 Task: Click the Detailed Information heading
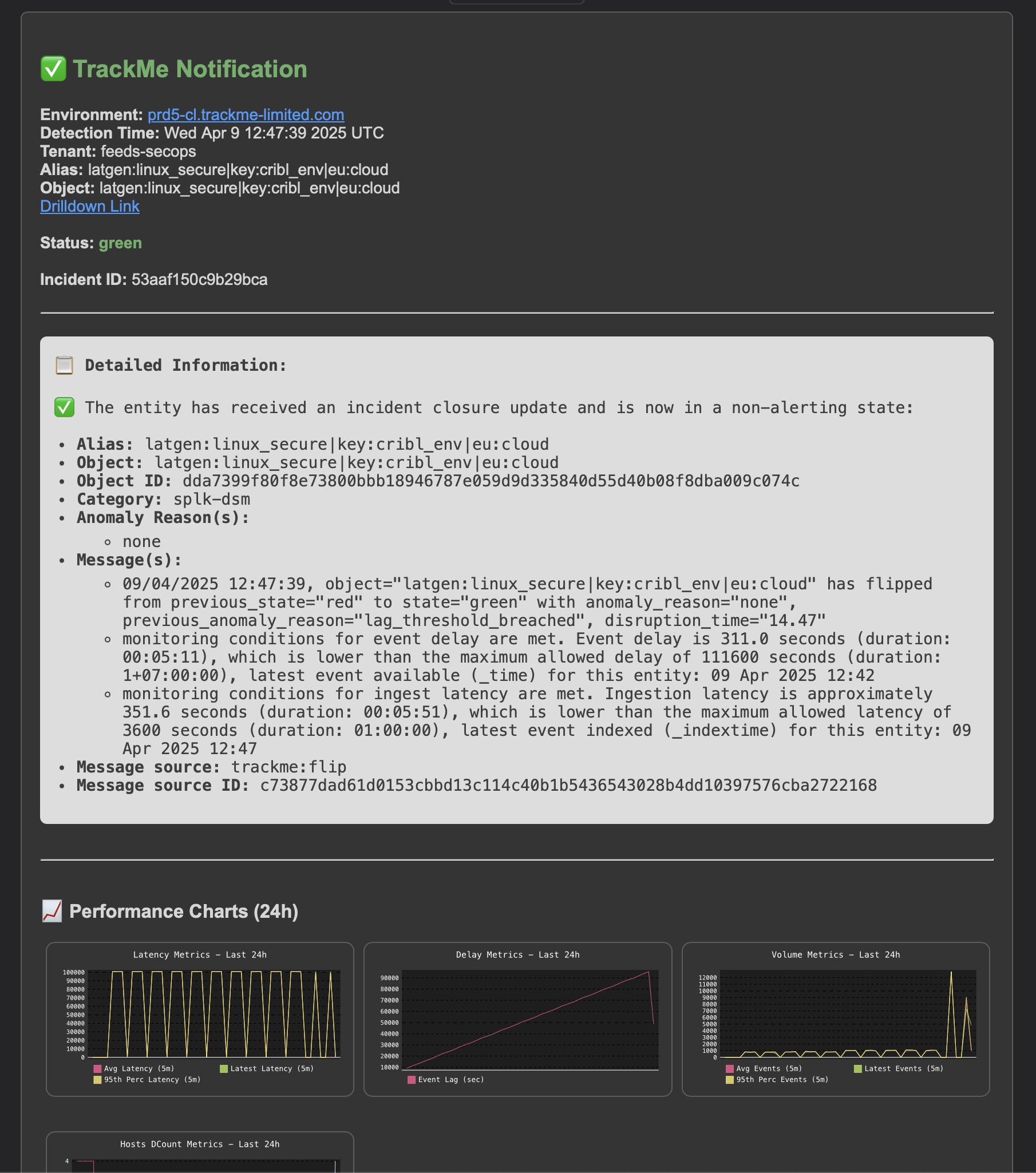(x=185, y=366)
